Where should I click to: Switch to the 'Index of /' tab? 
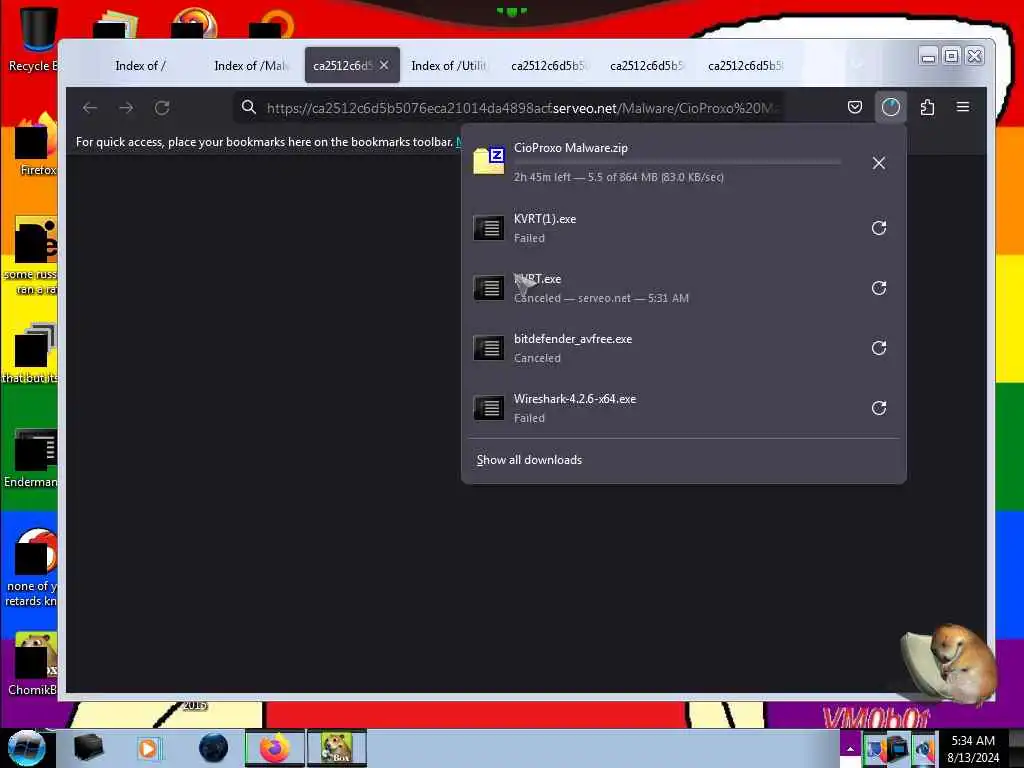point(141,65)
